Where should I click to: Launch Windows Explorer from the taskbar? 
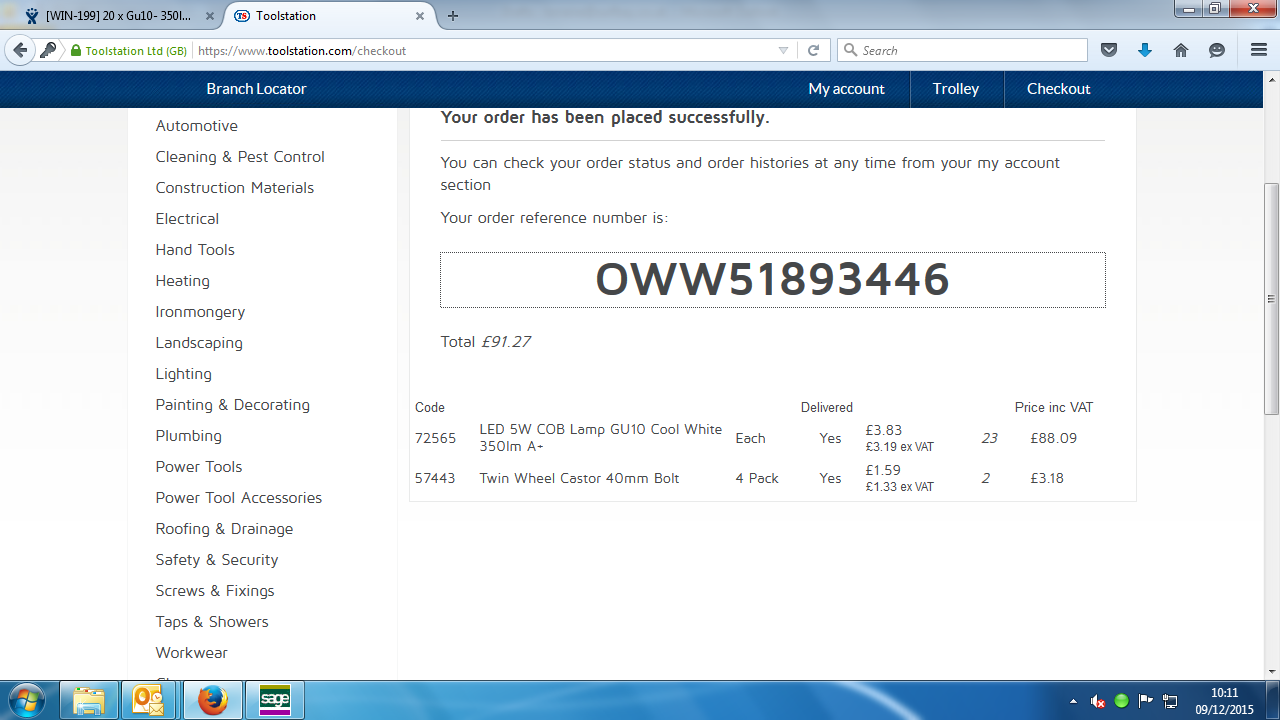tap(89, 700)
